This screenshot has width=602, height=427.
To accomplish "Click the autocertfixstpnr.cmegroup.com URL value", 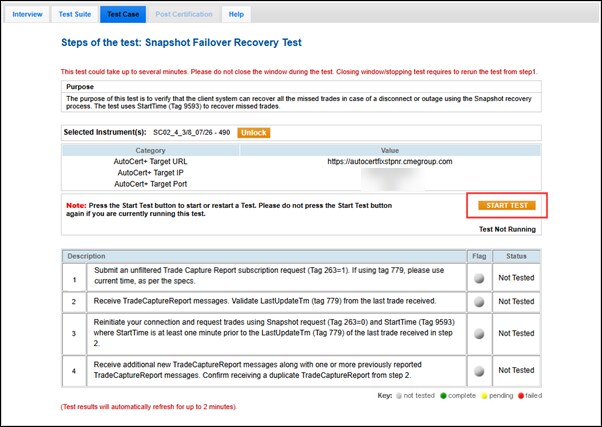I will (389, 161).
